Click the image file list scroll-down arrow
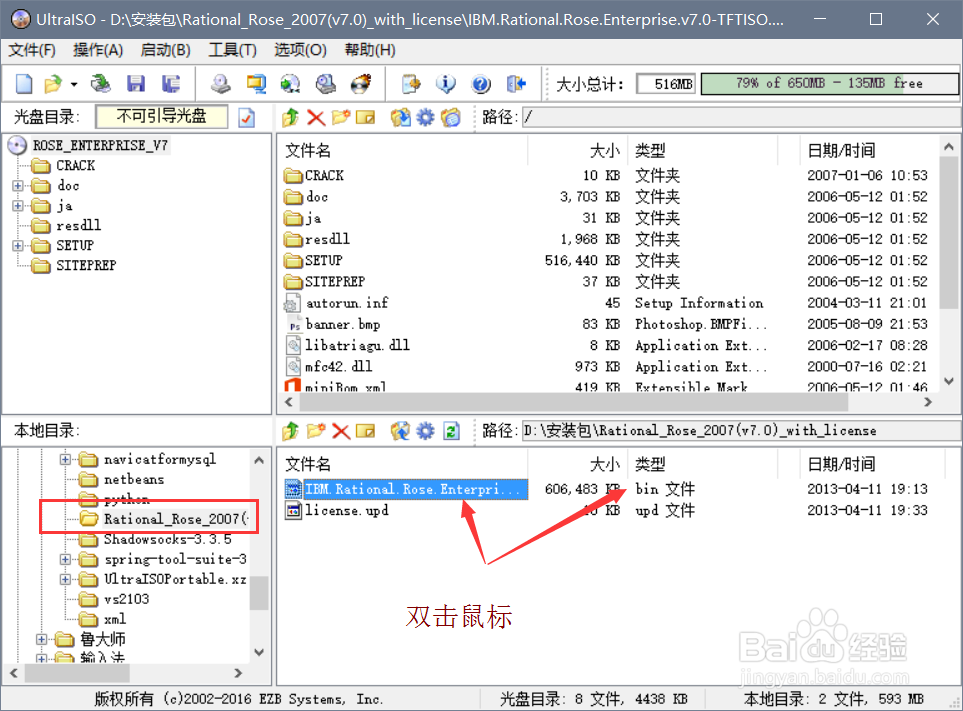Image resolution: width=963 pixels, height=711 pixels. [948, 381]
